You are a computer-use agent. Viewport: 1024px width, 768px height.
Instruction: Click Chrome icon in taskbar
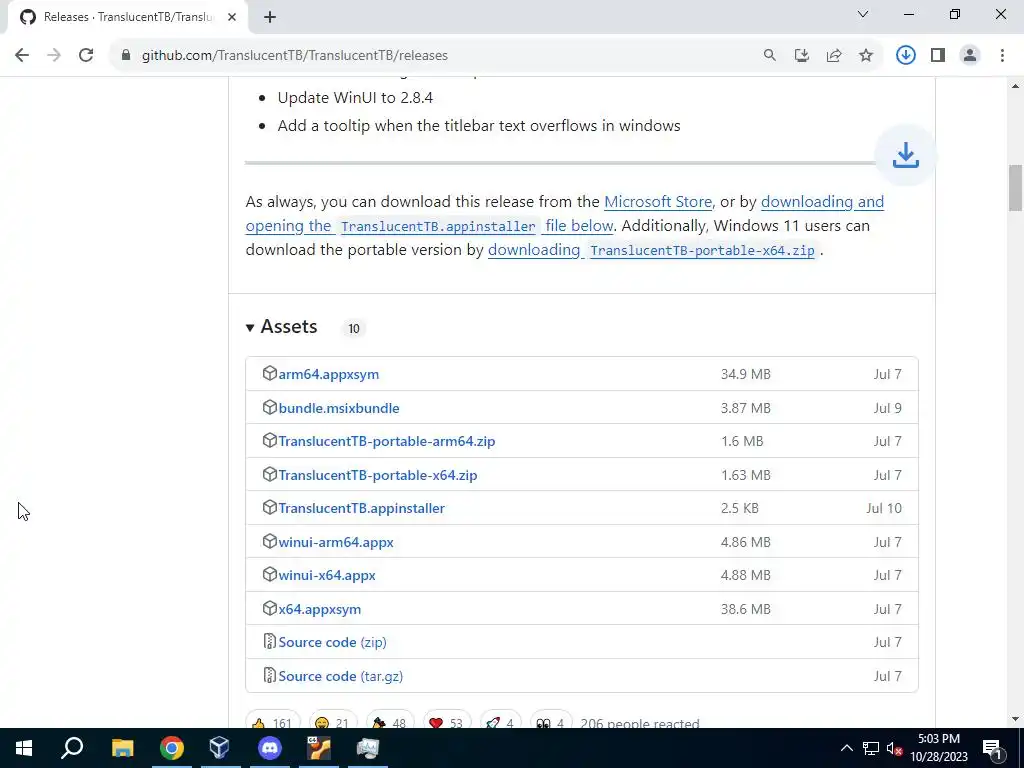pos(171,748)
